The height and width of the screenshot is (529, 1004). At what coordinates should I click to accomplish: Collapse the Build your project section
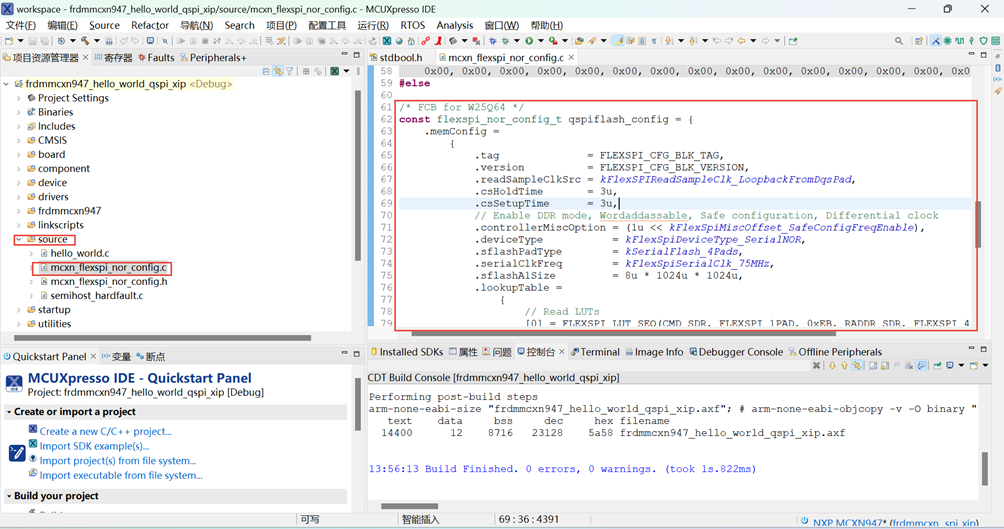click(x=9, y=496)
